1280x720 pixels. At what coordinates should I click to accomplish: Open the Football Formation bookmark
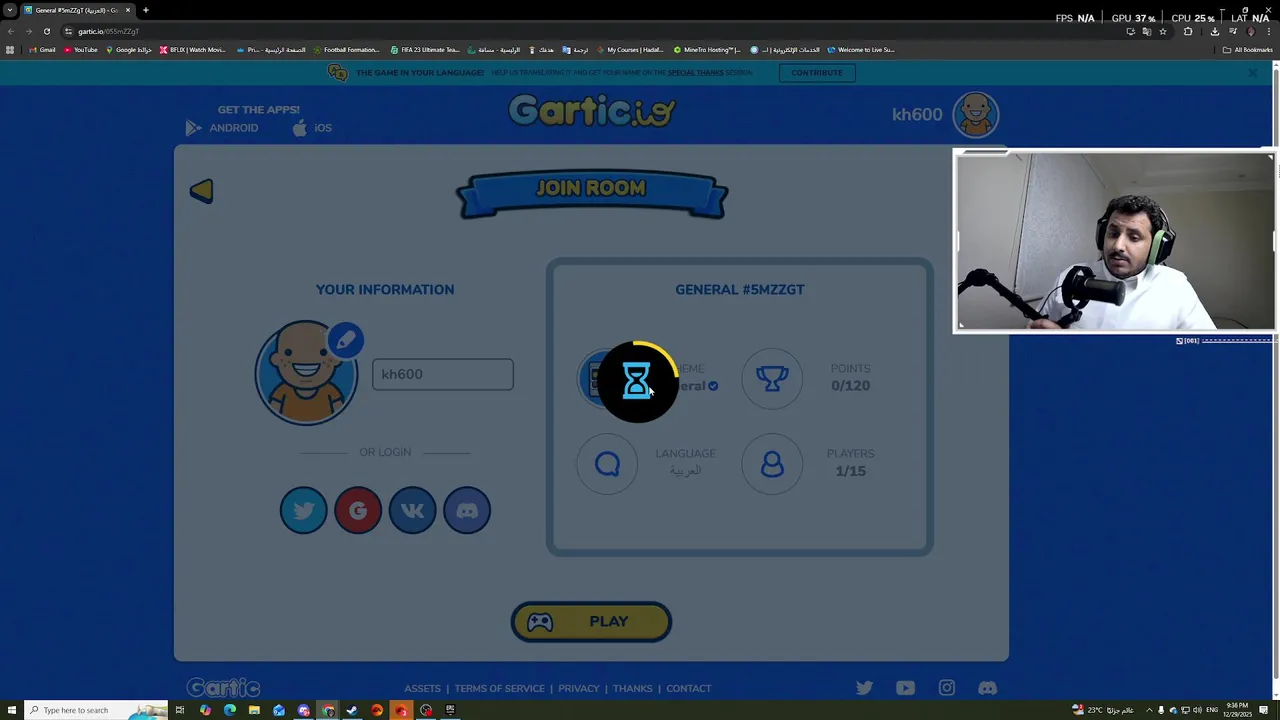346,50
